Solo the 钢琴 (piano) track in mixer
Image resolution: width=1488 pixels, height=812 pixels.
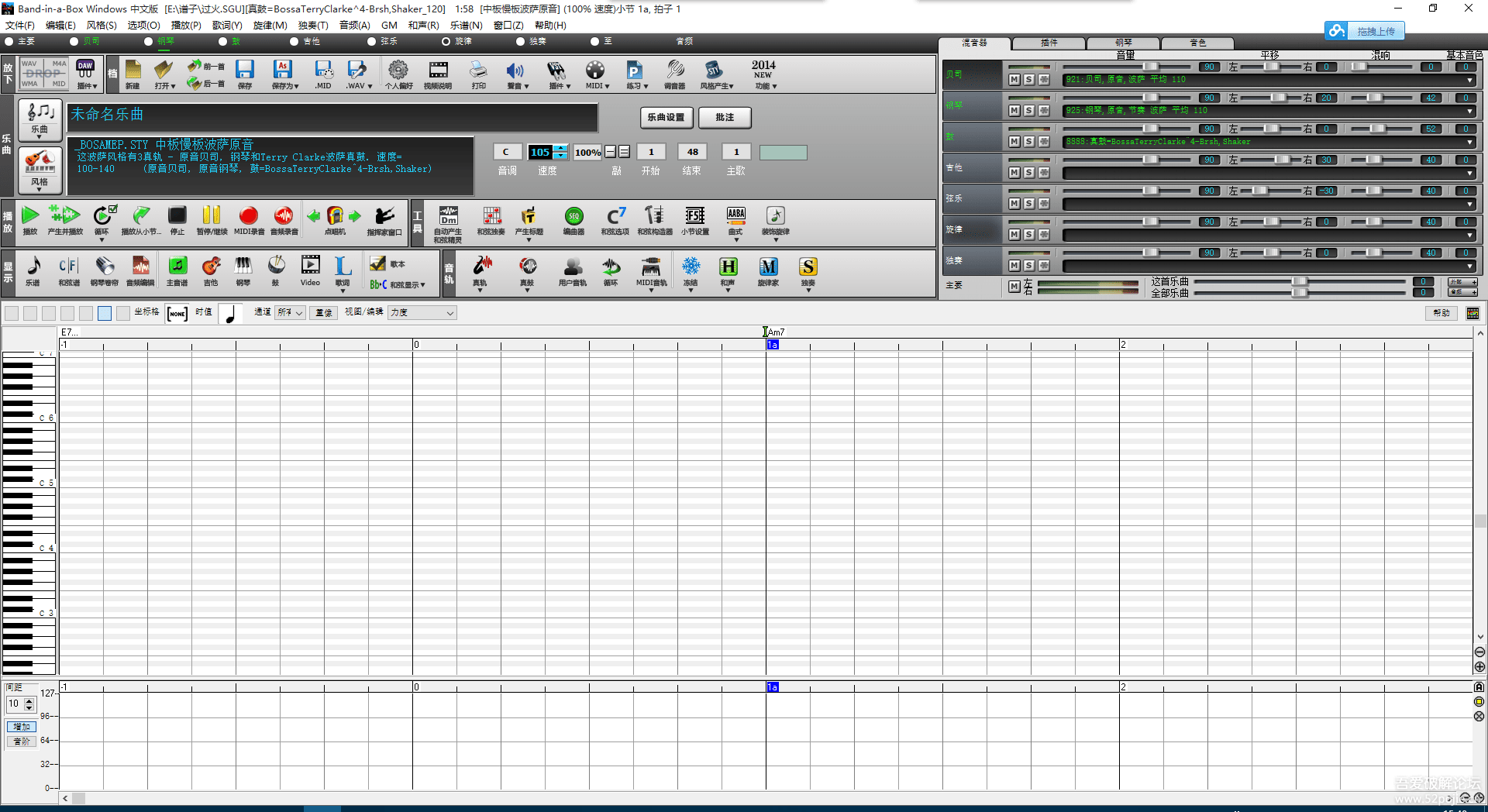click(1028, 111)
